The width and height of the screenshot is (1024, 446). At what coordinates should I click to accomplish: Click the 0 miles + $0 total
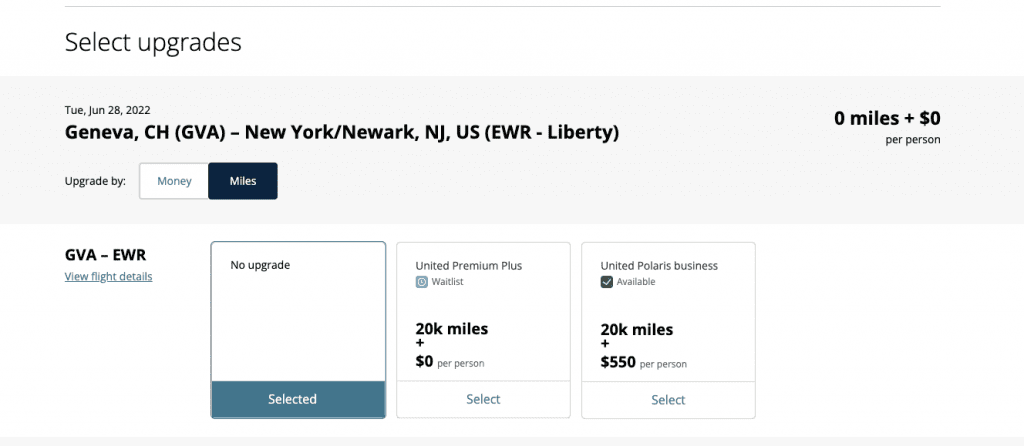pos(887,118)
